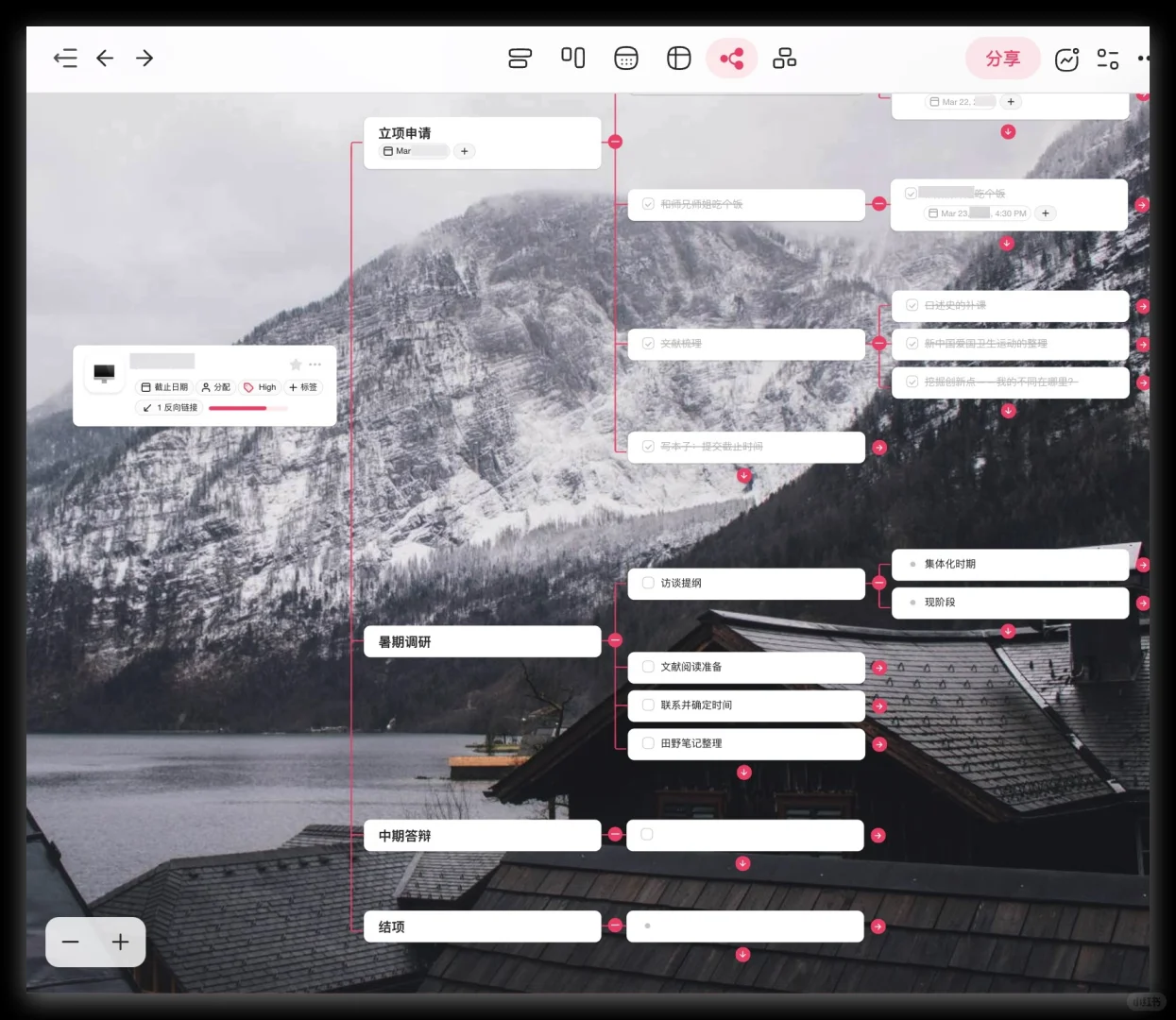Add child node to 写本子：提交截止时间

tap(879, 448)
